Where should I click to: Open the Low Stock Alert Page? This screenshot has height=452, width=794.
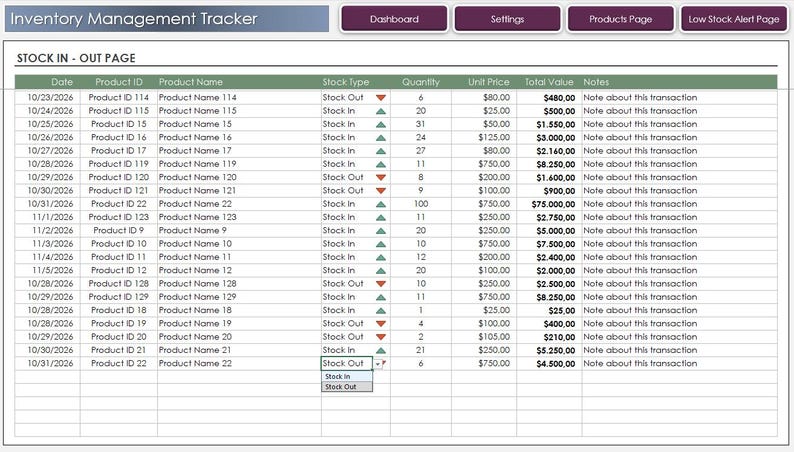tap(734, 19)
